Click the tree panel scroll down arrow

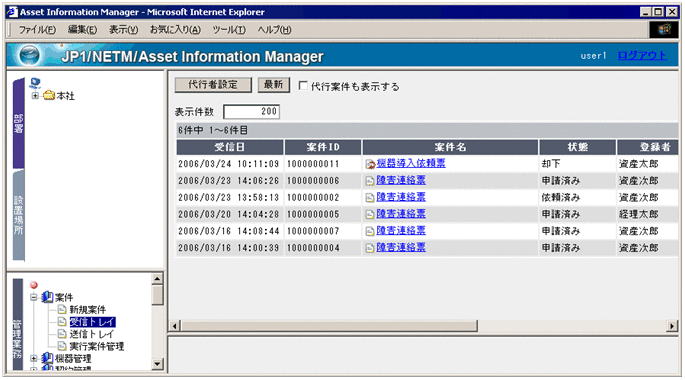click(x=157, y=364)
